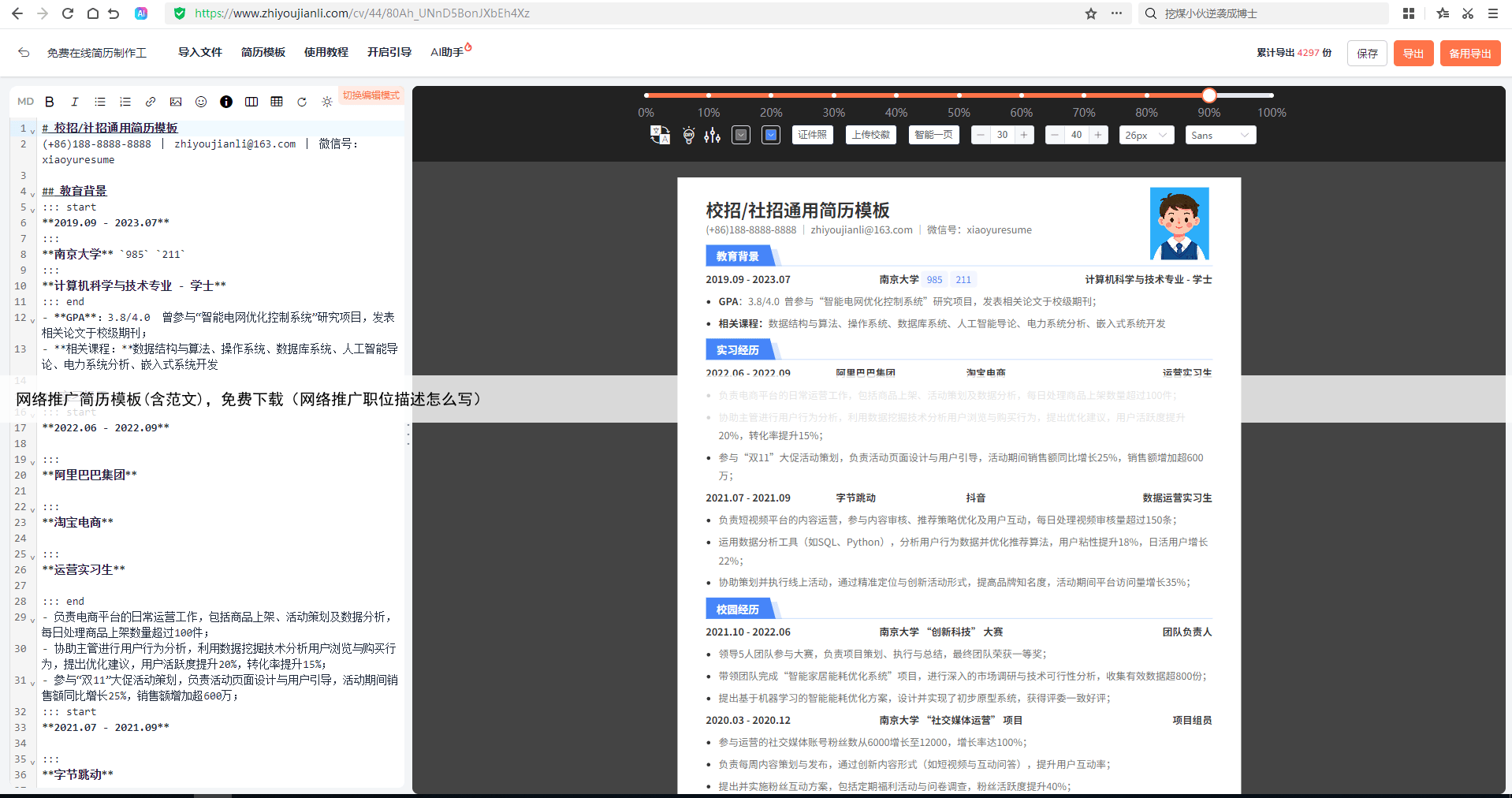Insert a link using the link icon

(x=151, y=102)
